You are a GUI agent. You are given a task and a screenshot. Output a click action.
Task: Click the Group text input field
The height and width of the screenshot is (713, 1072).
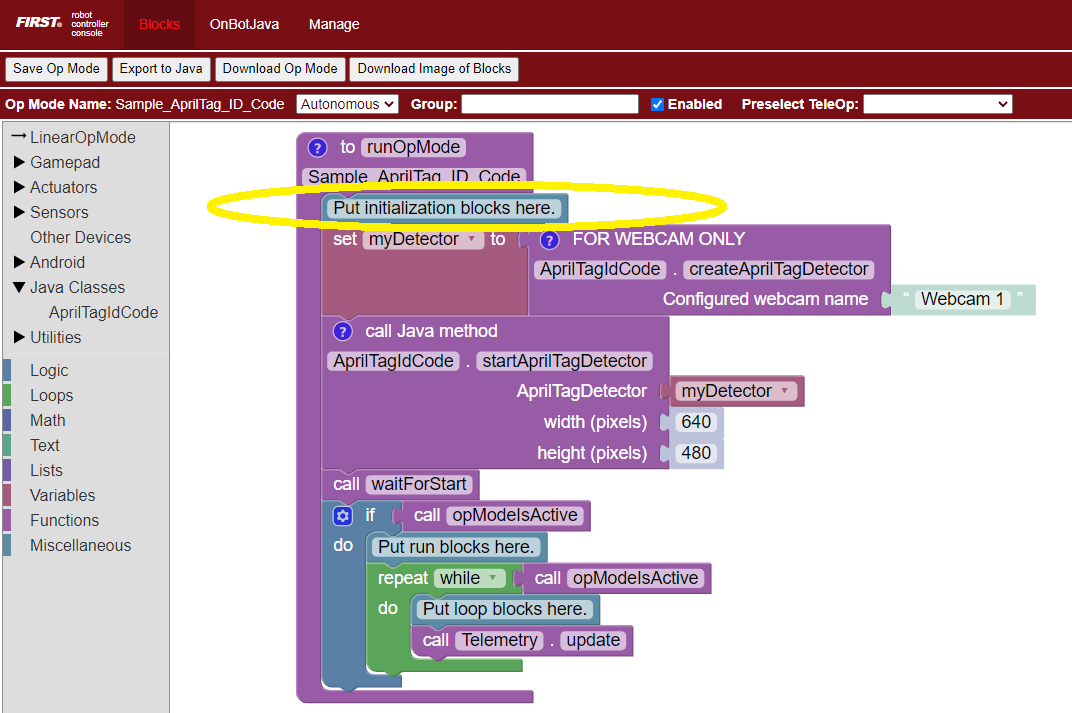point(549,104)
